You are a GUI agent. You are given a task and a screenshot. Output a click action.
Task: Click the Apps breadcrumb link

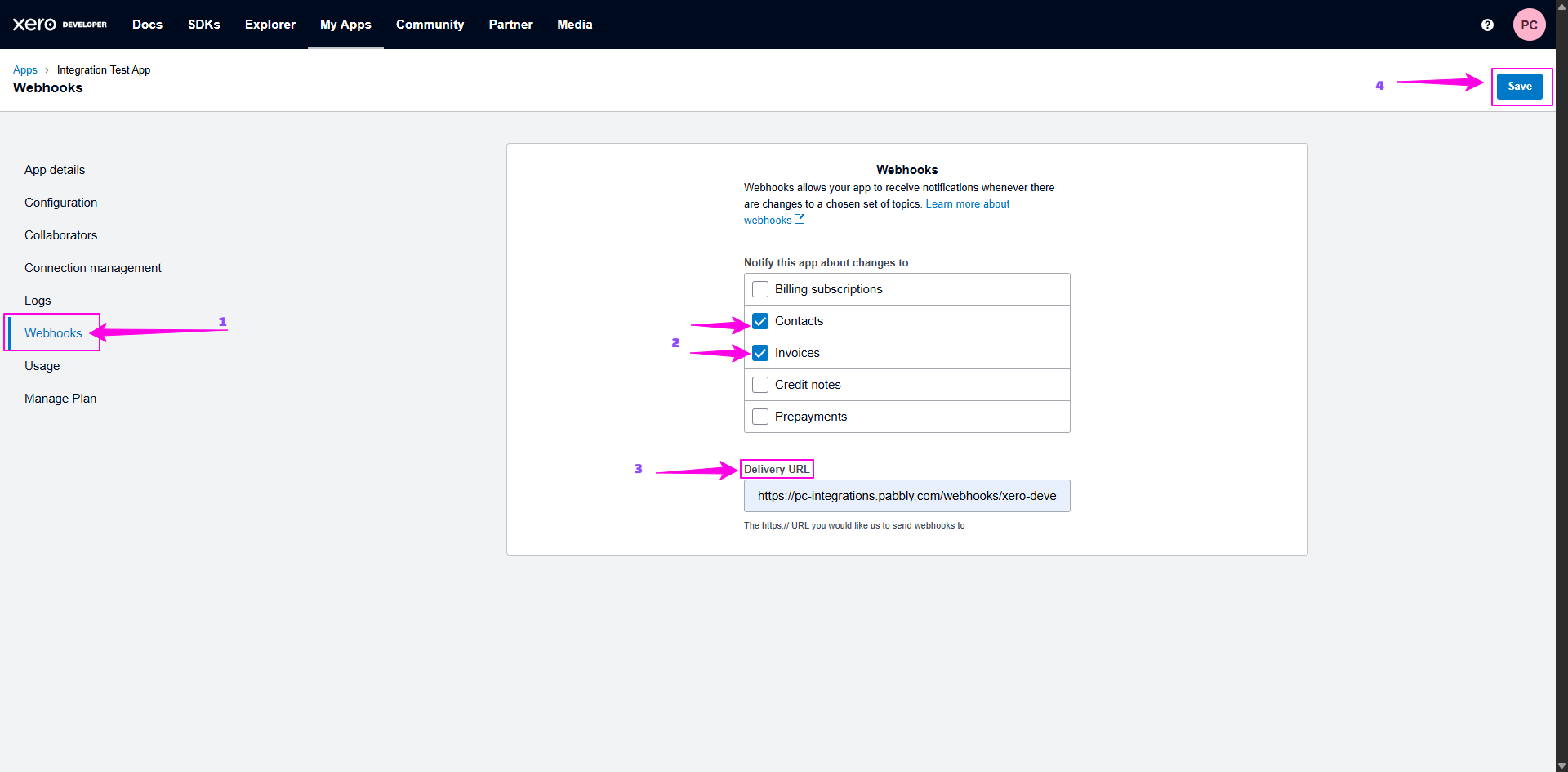click(x=25, y=70)
